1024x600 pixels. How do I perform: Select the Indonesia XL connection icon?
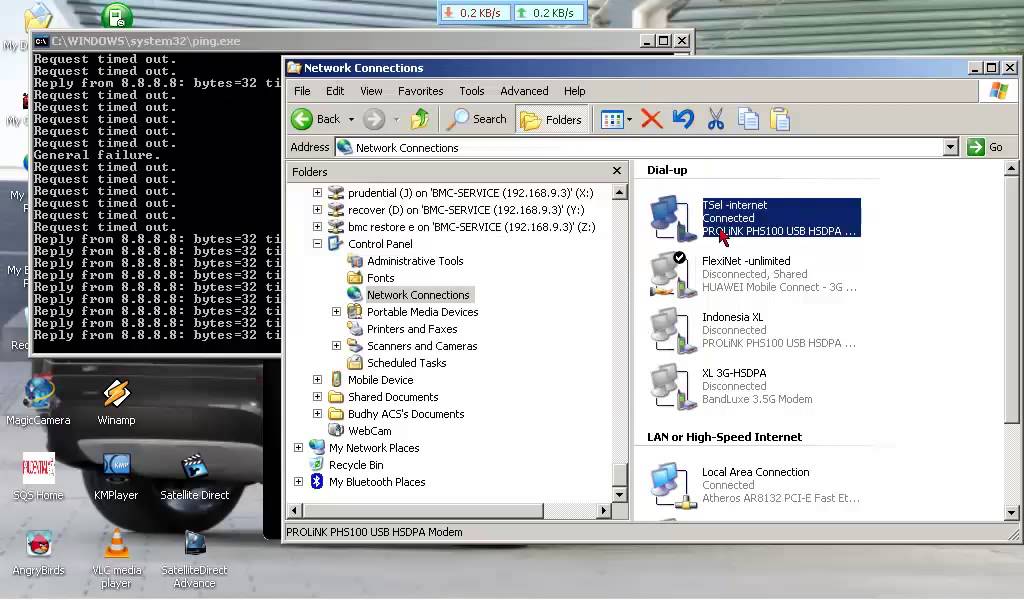(x=673, y=330)
